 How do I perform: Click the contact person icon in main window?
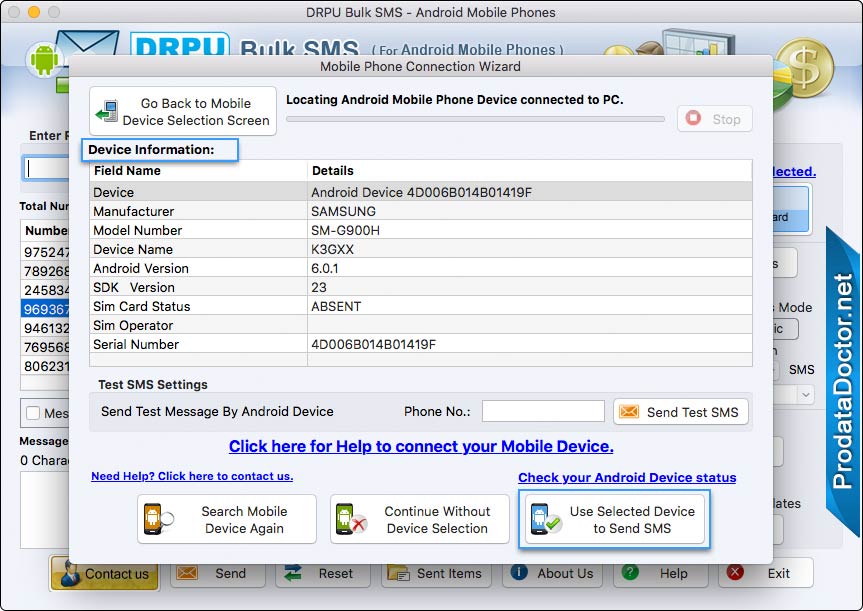[69, 573]
